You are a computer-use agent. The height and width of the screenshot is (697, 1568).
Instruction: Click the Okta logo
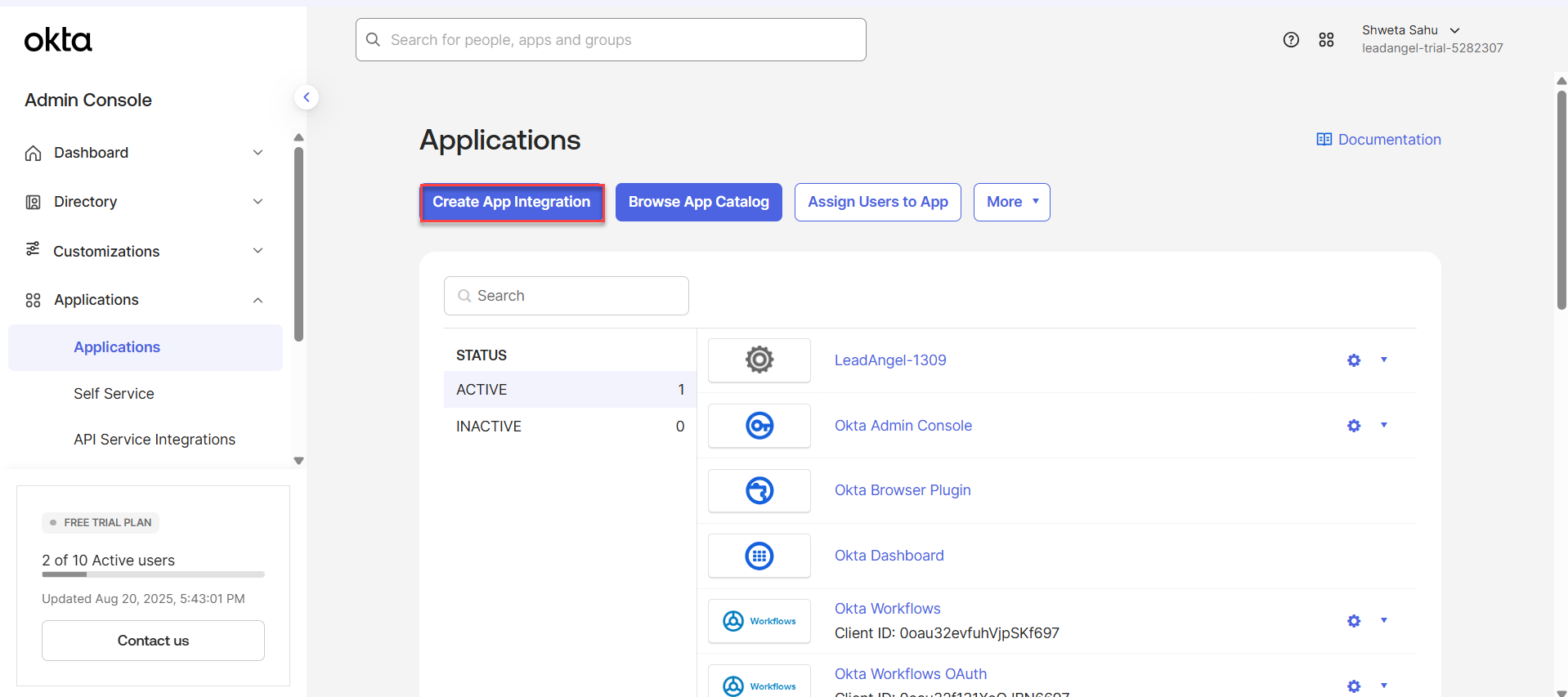click(x=58, y=40)
